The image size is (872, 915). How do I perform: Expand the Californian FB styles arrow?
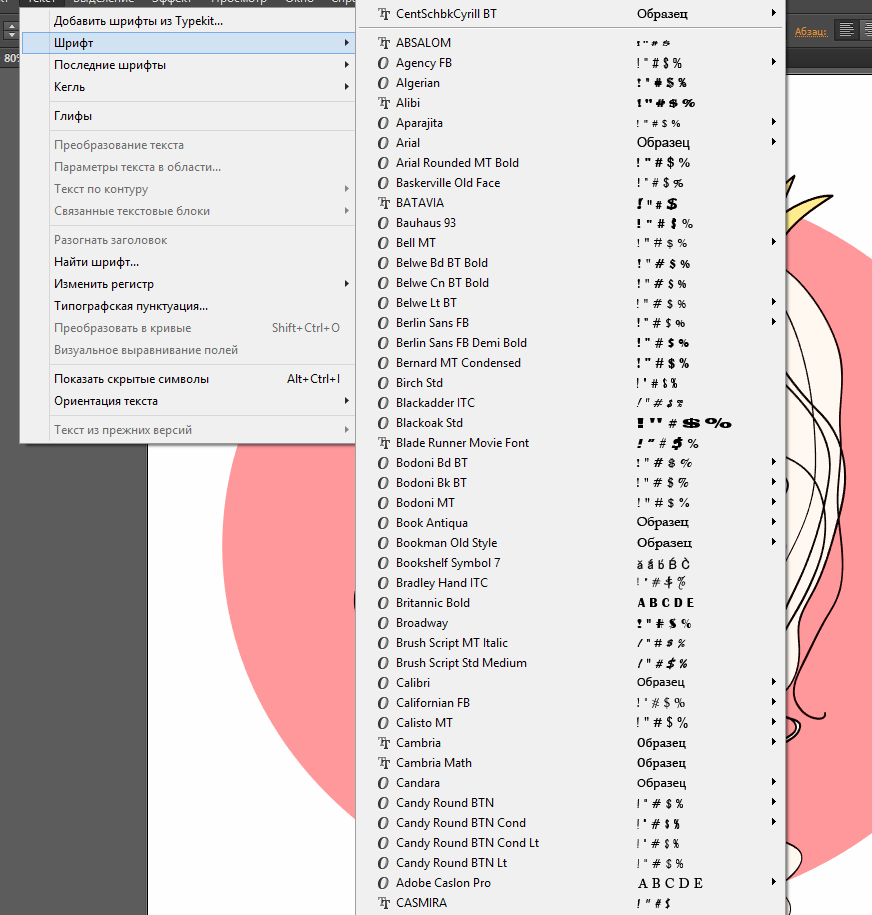(x=773, y=701)
